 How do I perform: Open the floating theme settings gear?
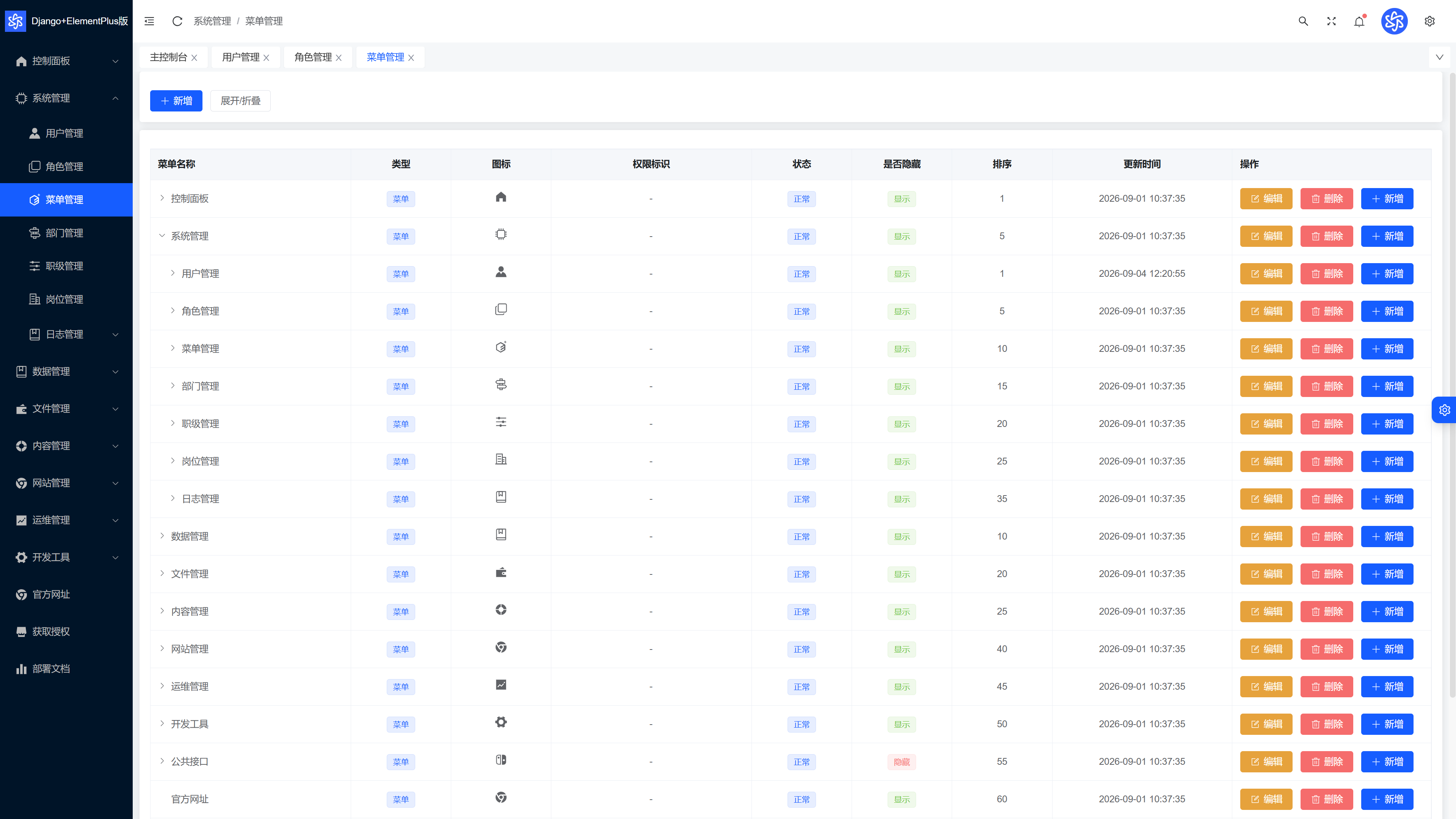[1445, 410]
